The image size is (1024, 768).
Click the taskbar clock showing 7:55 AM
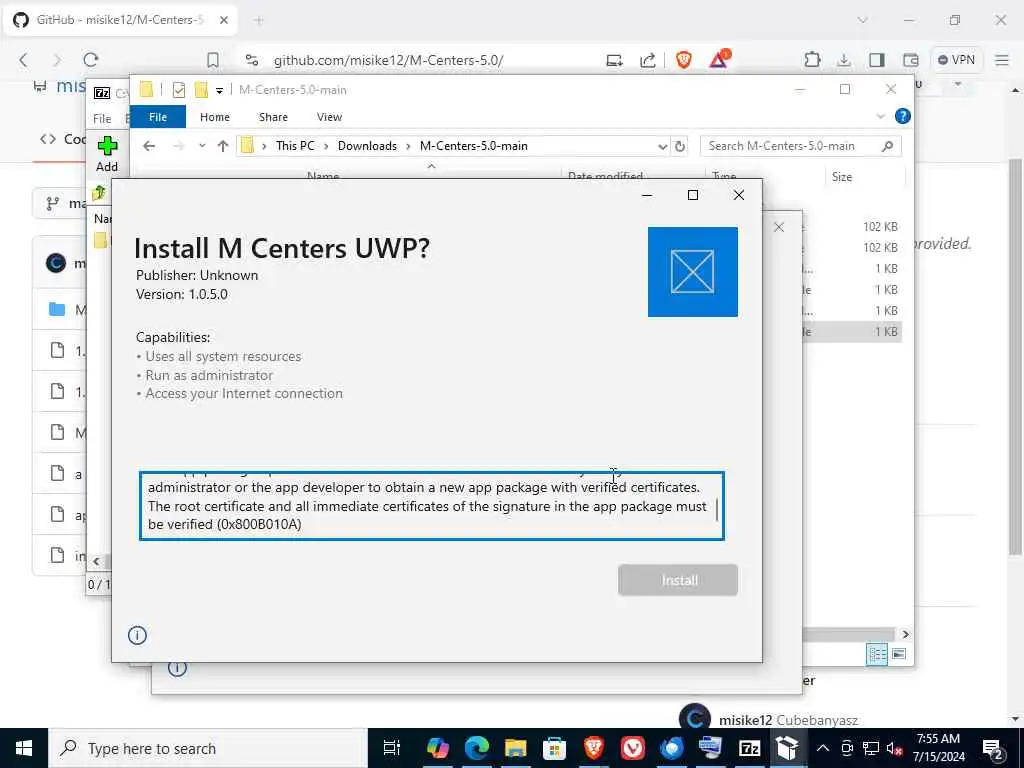(938, 748)
